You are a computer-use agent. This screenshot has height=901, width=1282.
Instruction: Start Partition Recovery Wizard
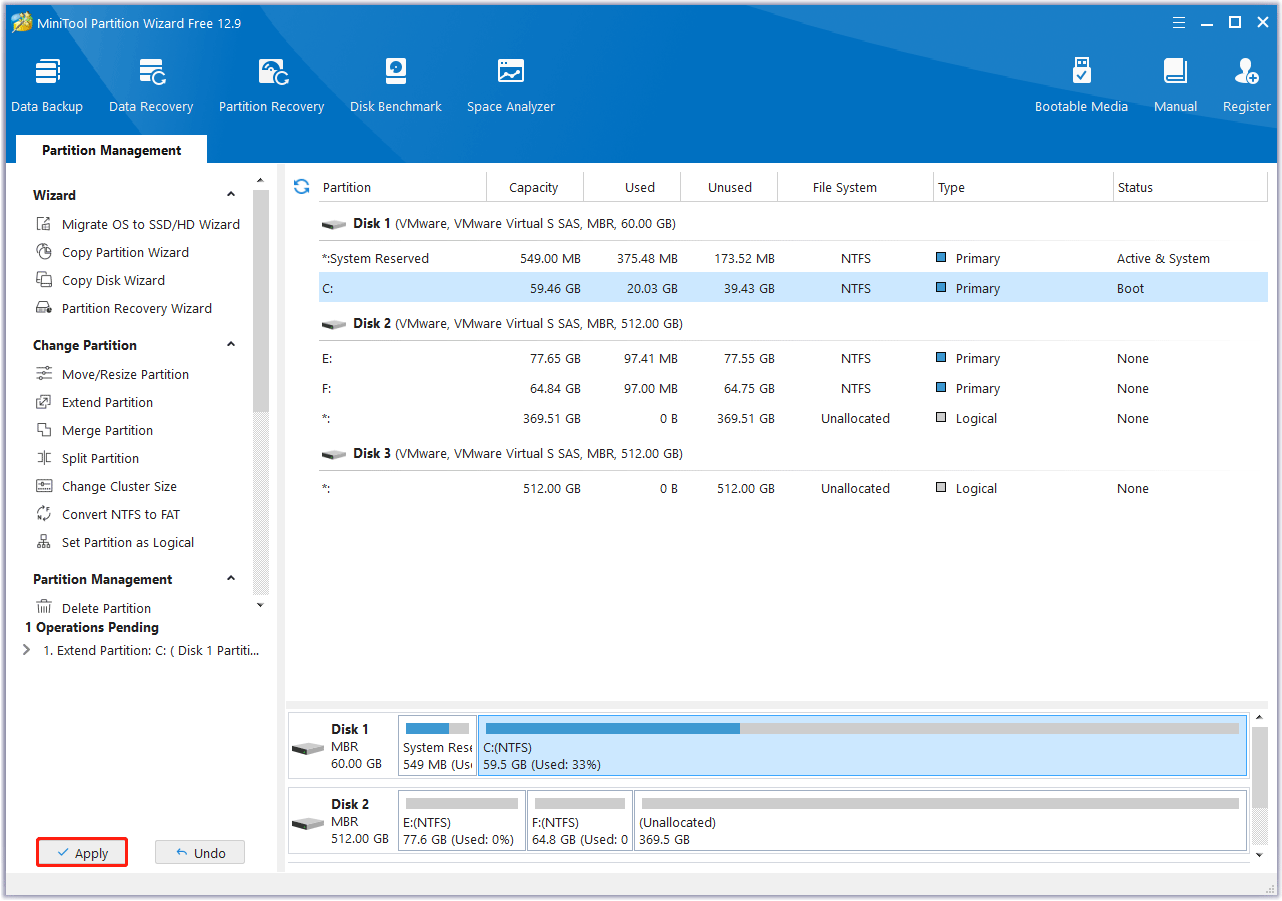(124, 308)
